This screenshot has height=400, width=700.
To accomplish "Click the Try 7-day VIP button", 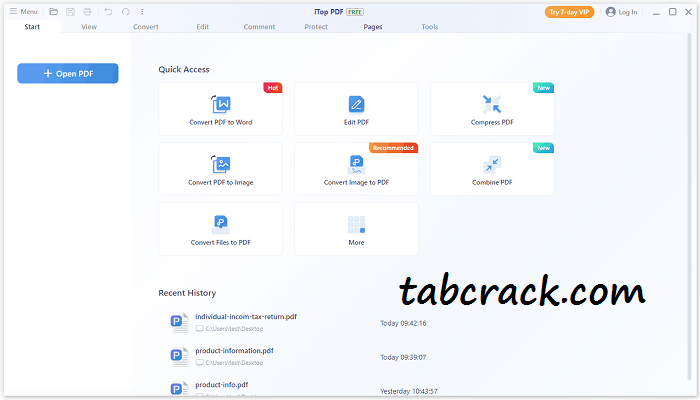I will (569, 12).
